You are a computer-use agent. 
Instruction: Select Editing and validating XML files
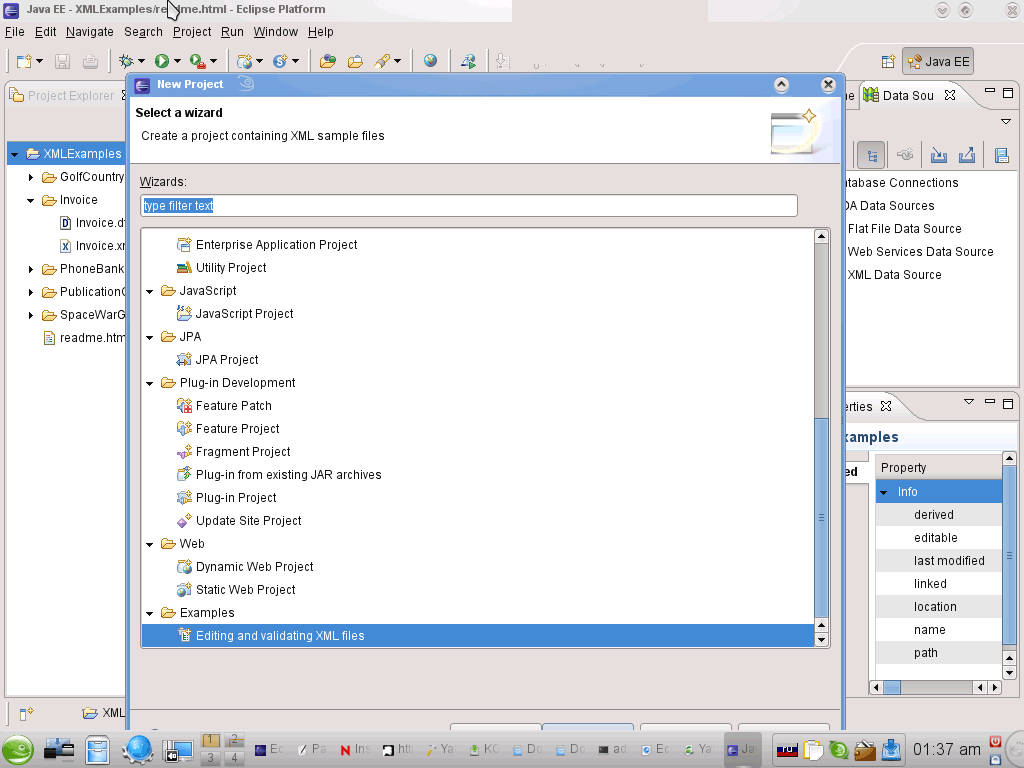478,635
